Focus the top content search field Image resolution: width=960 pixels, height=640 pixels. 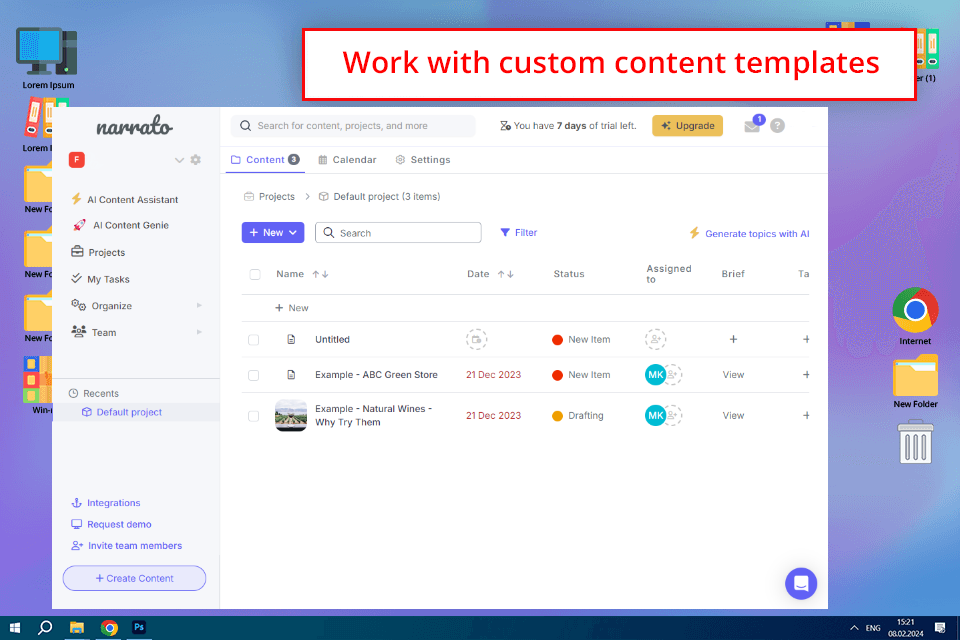pos(353,126)
